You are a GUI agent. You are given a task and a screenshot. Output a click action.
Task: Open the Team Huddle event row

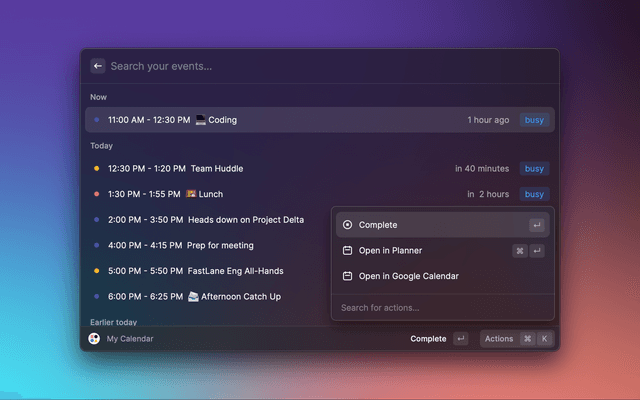270,169
